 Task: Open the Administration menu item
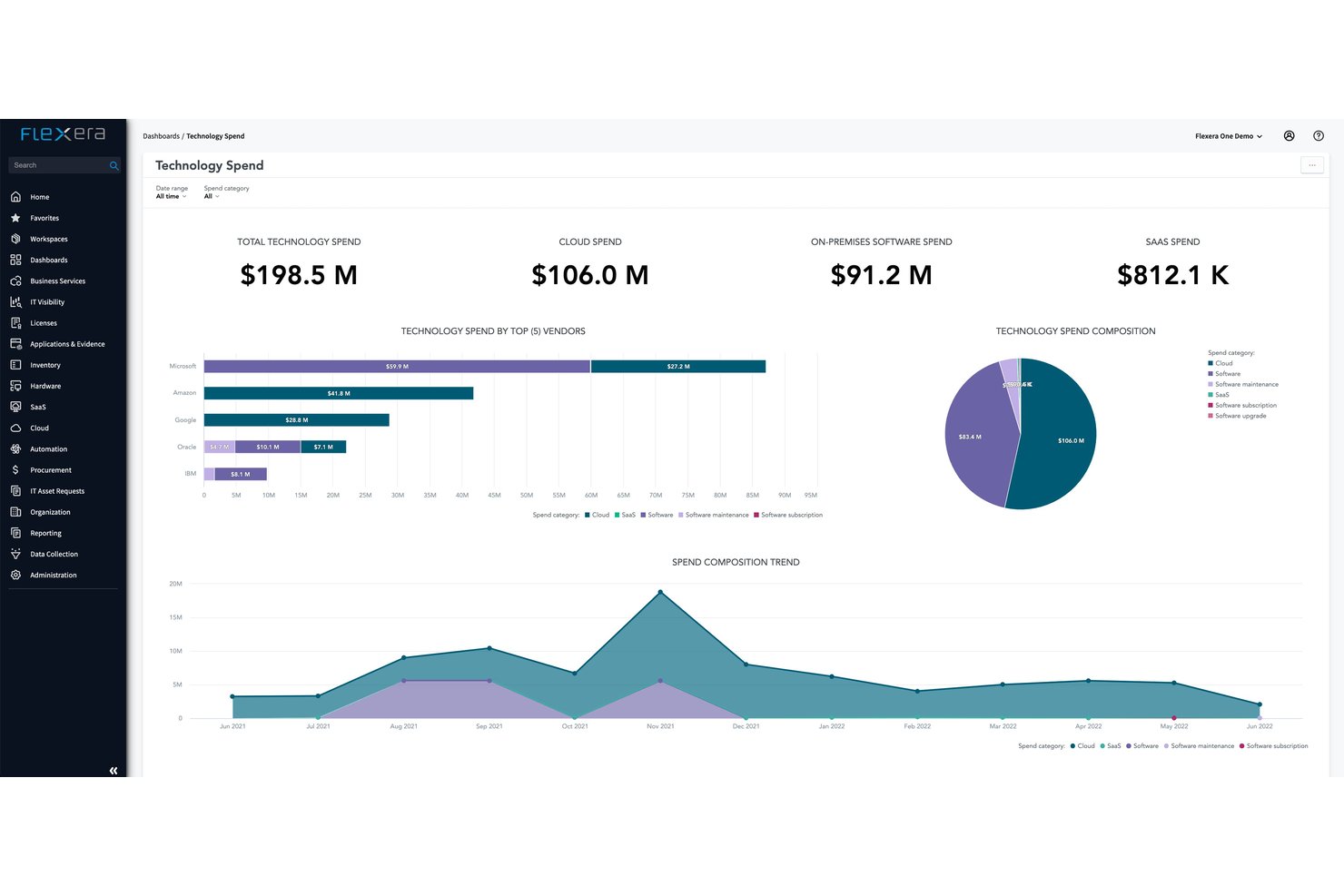54,575
